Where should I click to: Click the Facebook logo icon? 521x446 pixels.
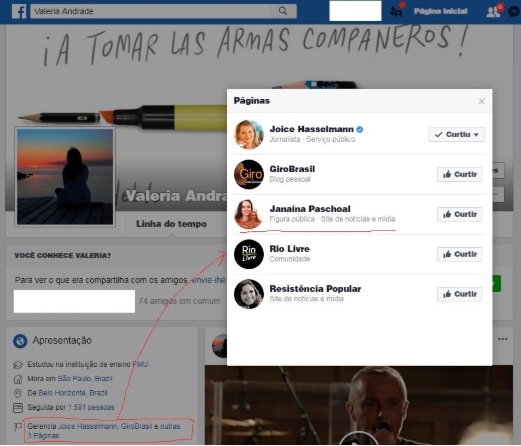[19, 12]
